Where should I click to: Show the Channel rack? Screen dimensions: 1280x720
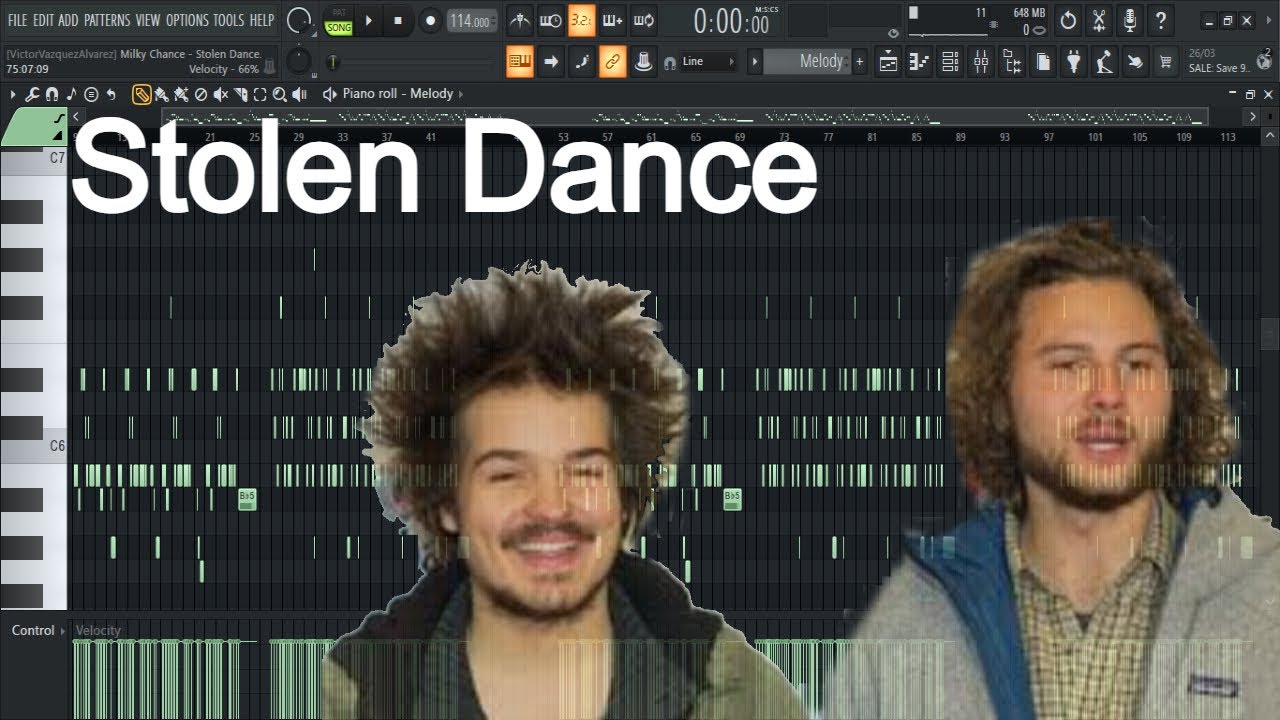(950, 62)
